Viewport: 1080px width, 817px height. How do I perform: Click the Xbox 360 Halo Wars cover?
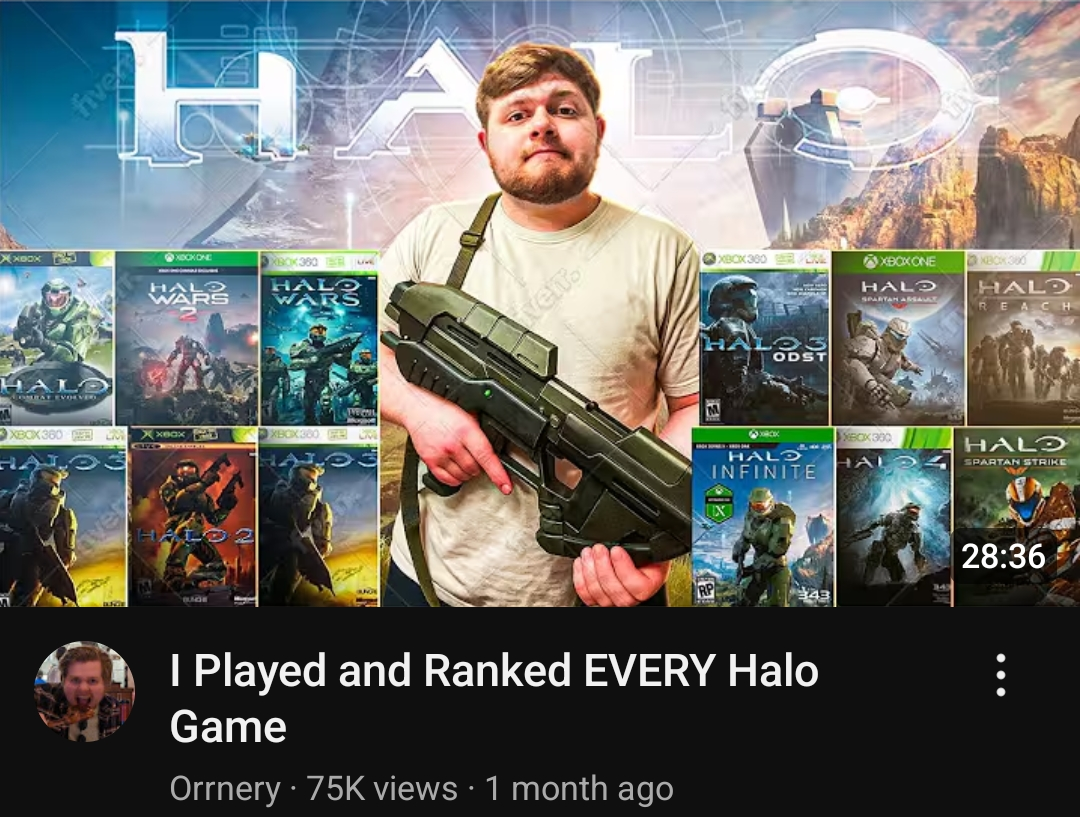[x=319, y=338]
